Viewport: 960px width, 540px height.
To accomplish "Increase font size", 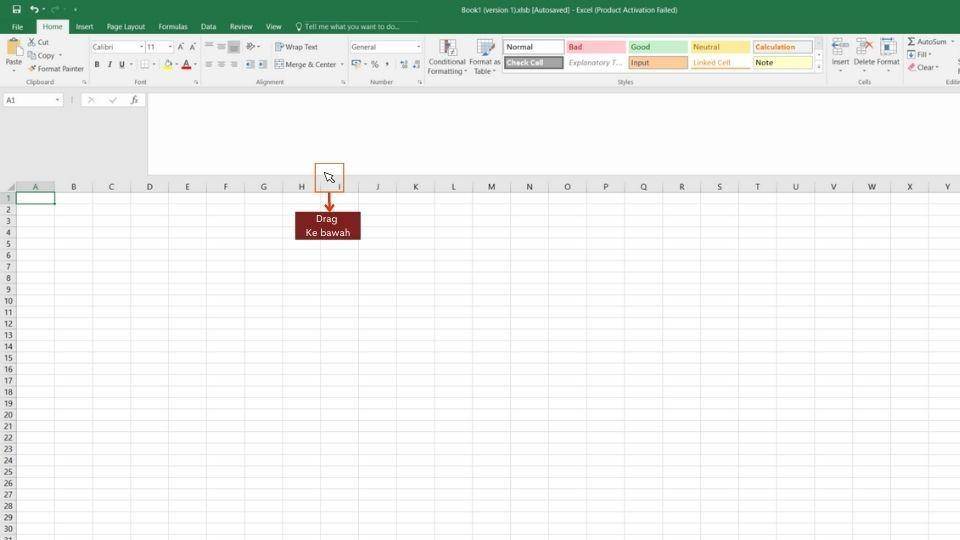I will coord(181,47).
